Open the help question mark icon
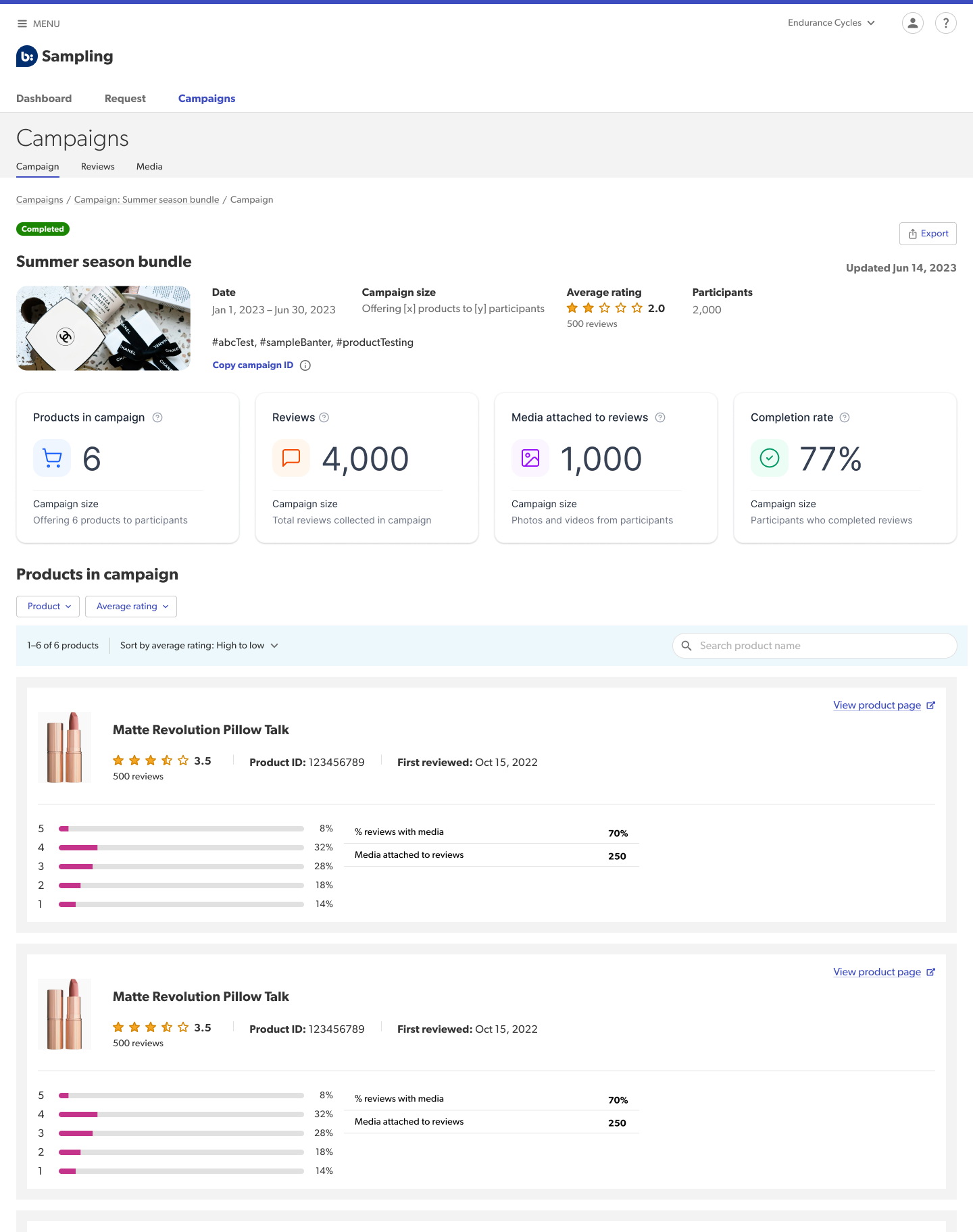 (946, 23)
